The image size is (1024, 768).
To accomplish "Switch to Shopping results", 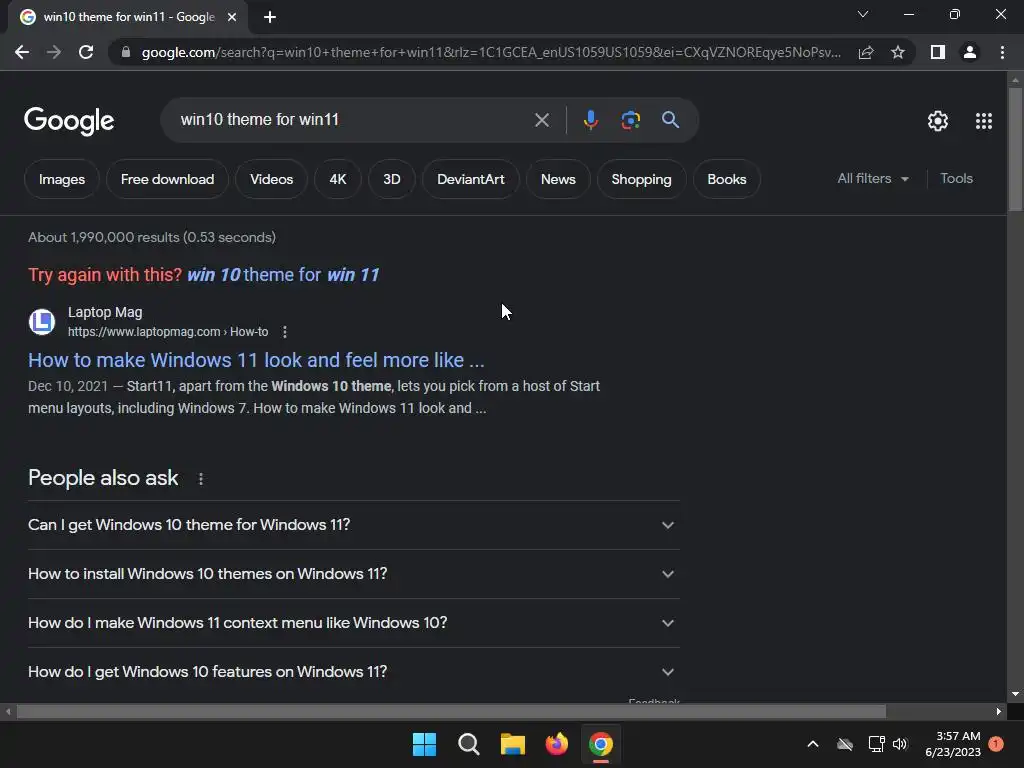I will coord(641,179).
